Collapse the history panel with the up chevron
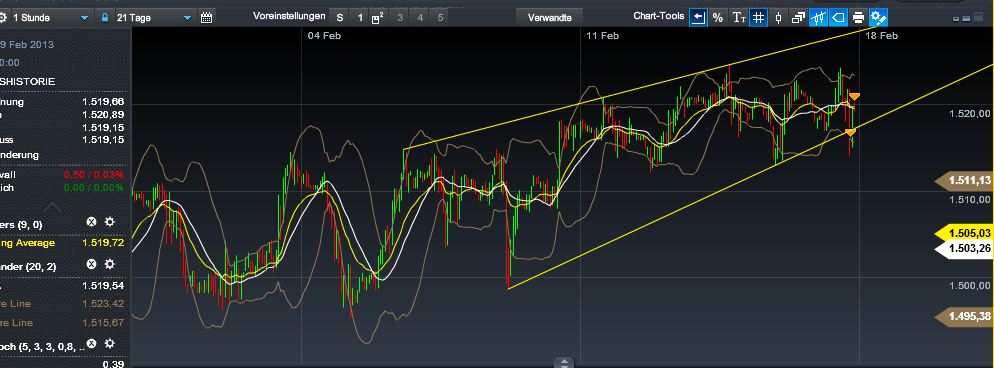Viewport: 994px width, 368px height. pyautogui.click(x=53, y=206)
